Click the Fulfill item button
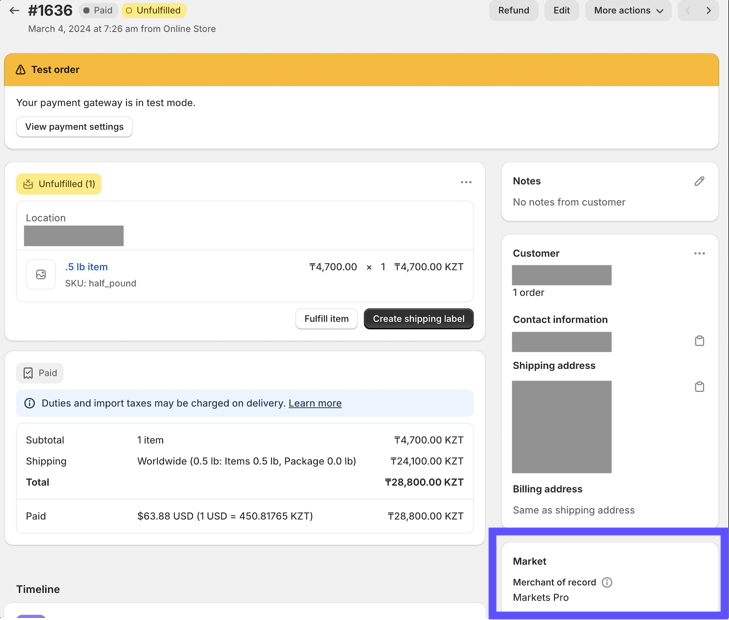 click(x=326, y=319)
